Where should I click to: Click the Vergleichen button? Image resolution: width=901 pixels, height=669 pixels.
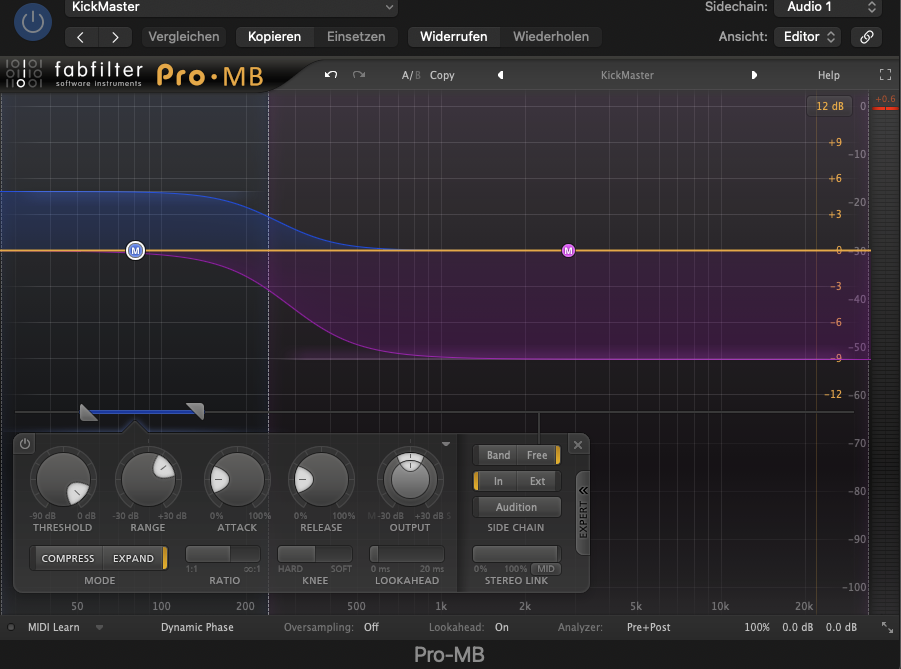click(184, 37)
